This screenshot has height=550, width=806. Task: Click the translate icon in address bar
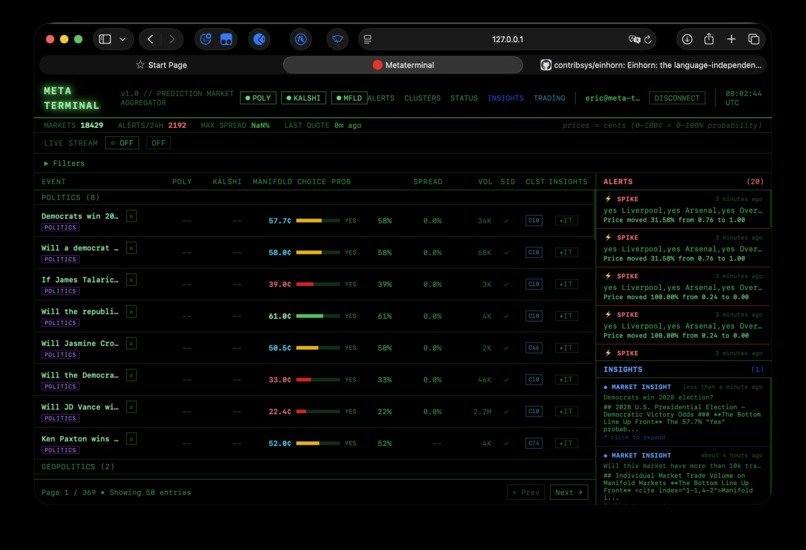pyautogui.click(x=634, y=39)
